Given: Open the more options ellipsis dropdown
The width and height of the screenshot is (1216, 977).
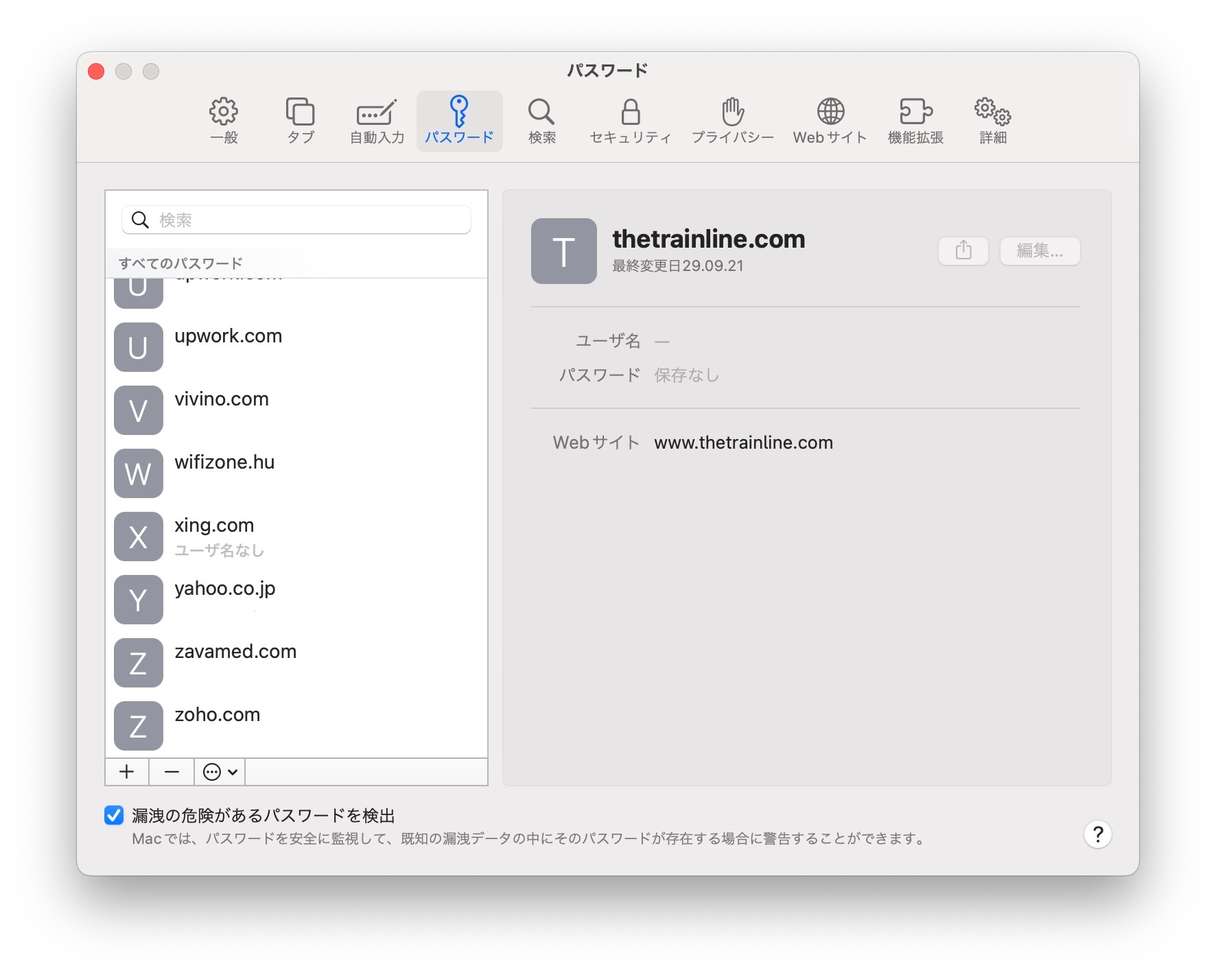Looking at the screenshot, I should (220, 772).
